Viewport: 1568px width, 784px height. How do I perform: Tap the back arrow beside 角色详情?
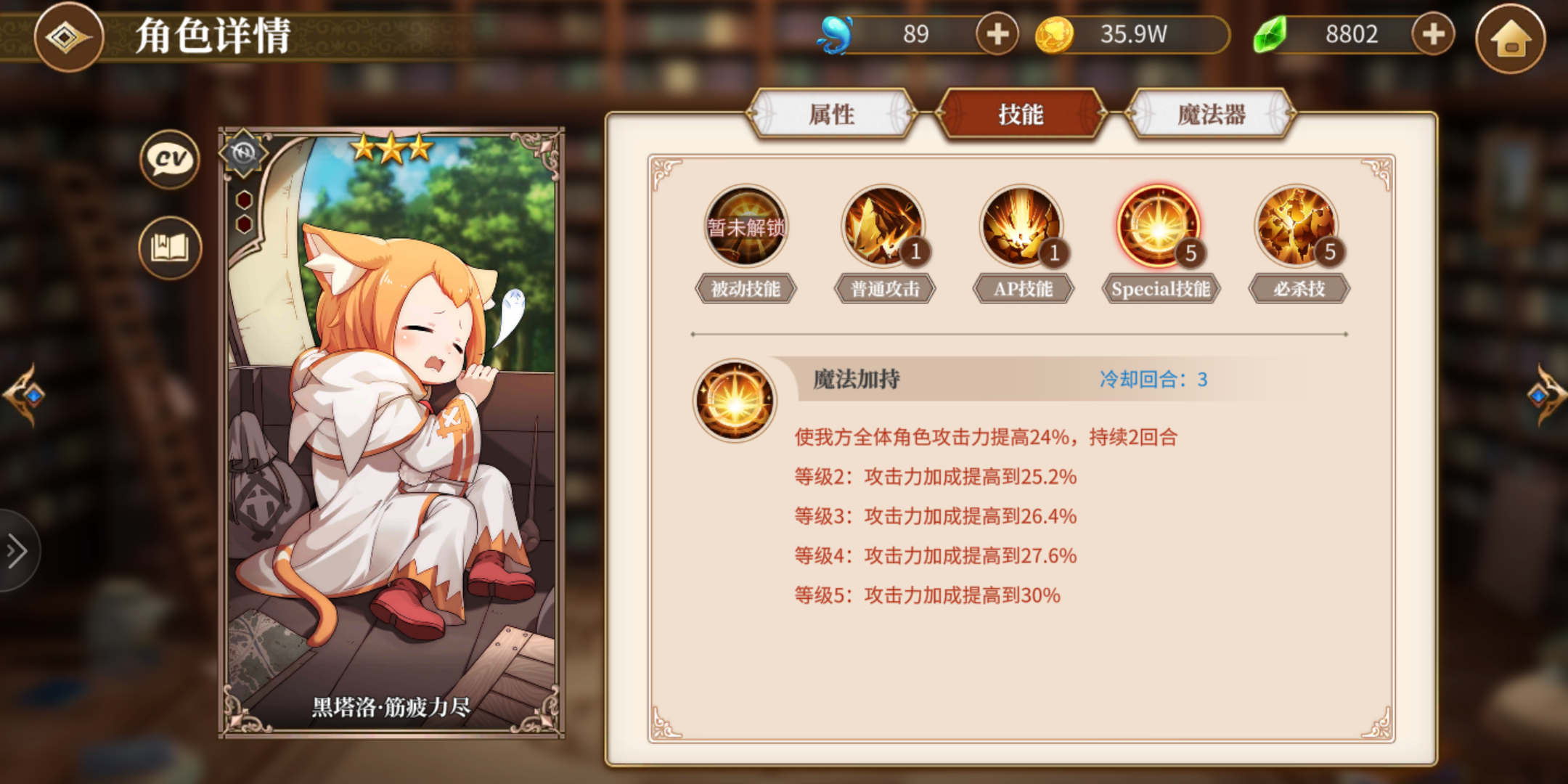pos(68,36)
